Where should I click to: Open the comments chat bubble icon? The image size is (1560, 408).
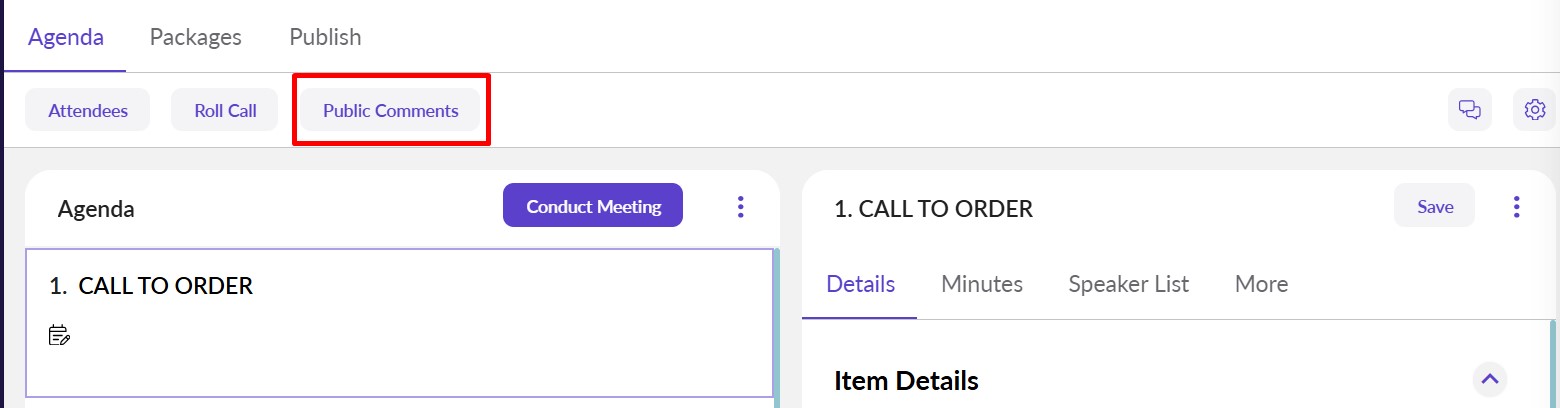click(1469, 110)
